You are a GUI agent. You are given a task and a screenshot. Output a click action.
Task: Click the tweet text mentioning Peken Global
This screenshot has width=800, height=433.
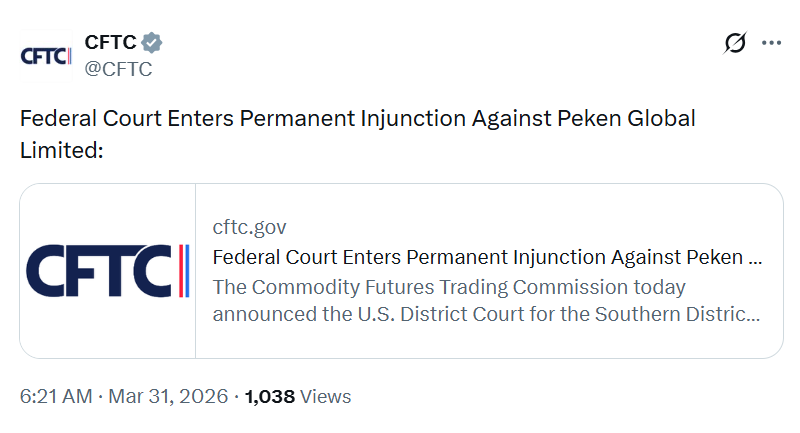coord(357,118)
